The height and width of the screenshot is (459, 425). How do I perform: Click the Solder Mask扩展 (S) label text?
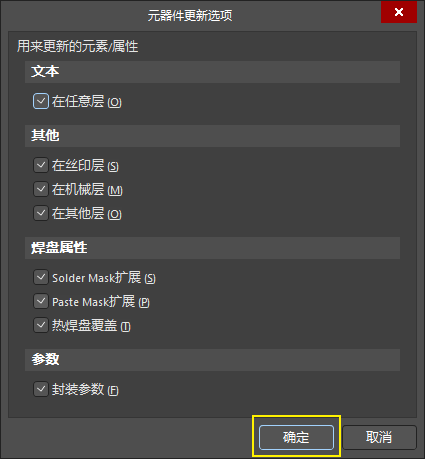tap(104, 278)
